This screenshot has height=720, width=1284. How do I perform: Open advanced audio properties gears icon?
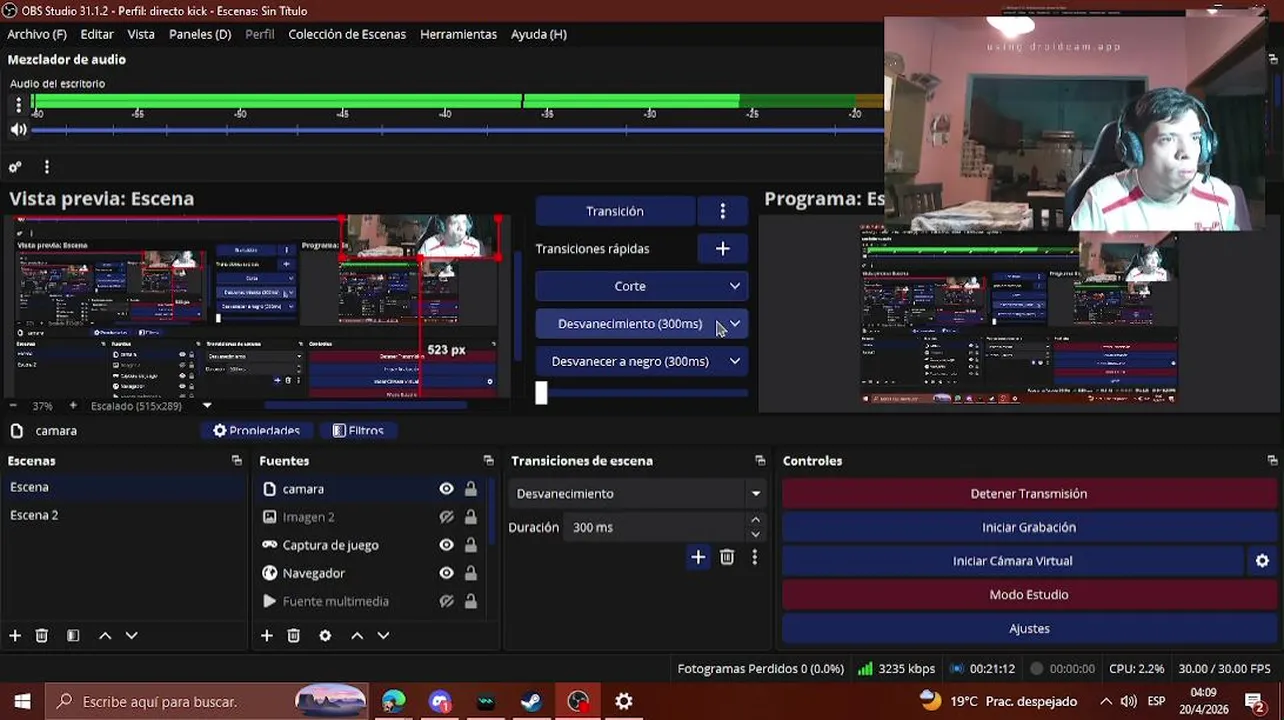pyautogui.click(x=15, y=167)
